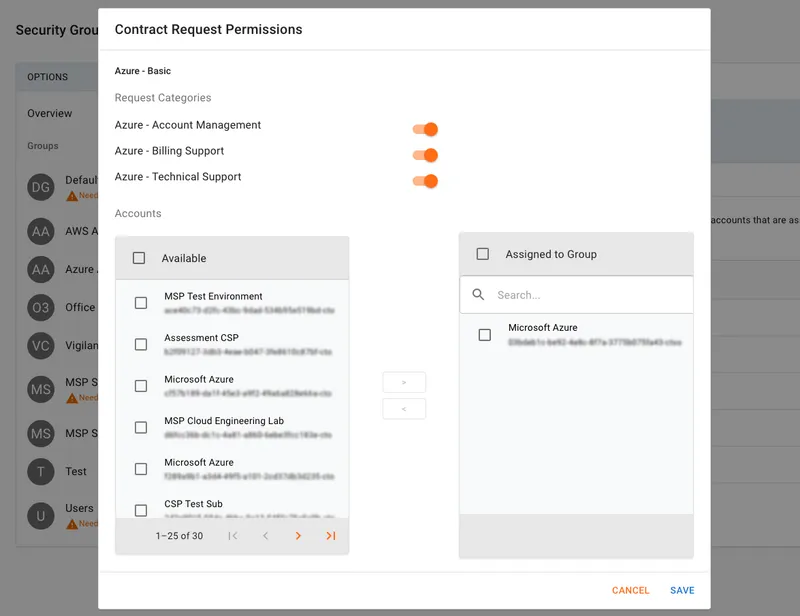
Task: Select all Assigned to Group checkbox
Action: (x=483, y=254)
